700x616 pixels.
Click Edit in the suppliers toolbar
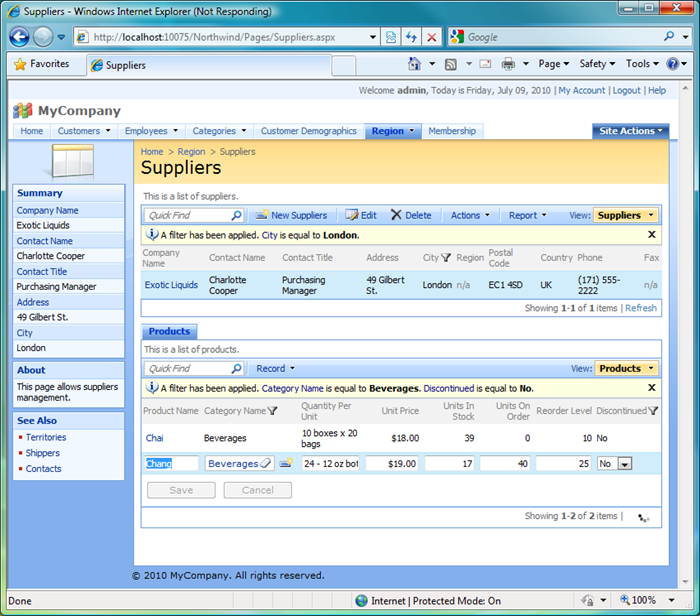pos(361,215)
